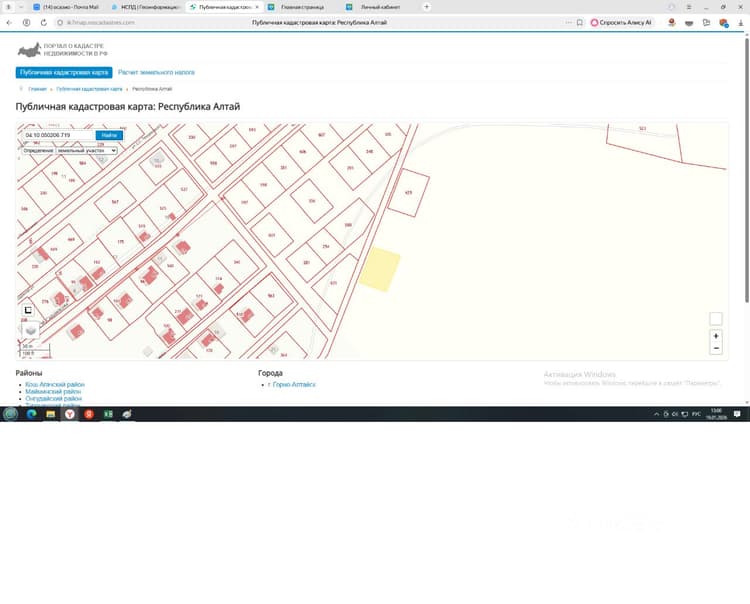Screen dimensions: 750x604
Task: Reload the page with the refresh icon
Action: click(44, 22)
